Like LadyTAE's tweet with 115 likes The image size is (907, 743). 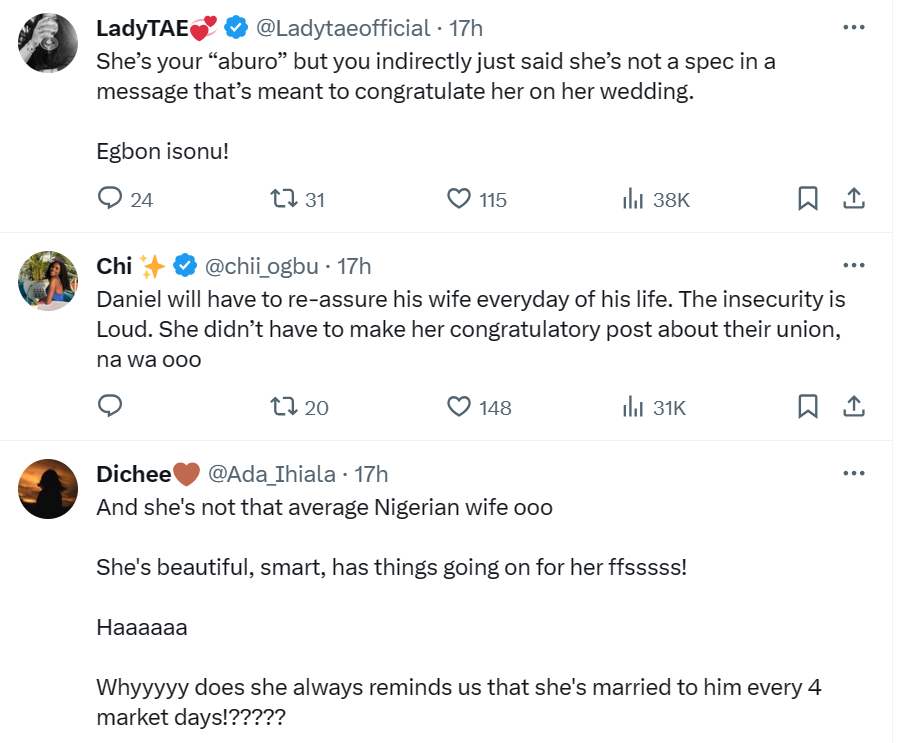[x=458, y=199]
